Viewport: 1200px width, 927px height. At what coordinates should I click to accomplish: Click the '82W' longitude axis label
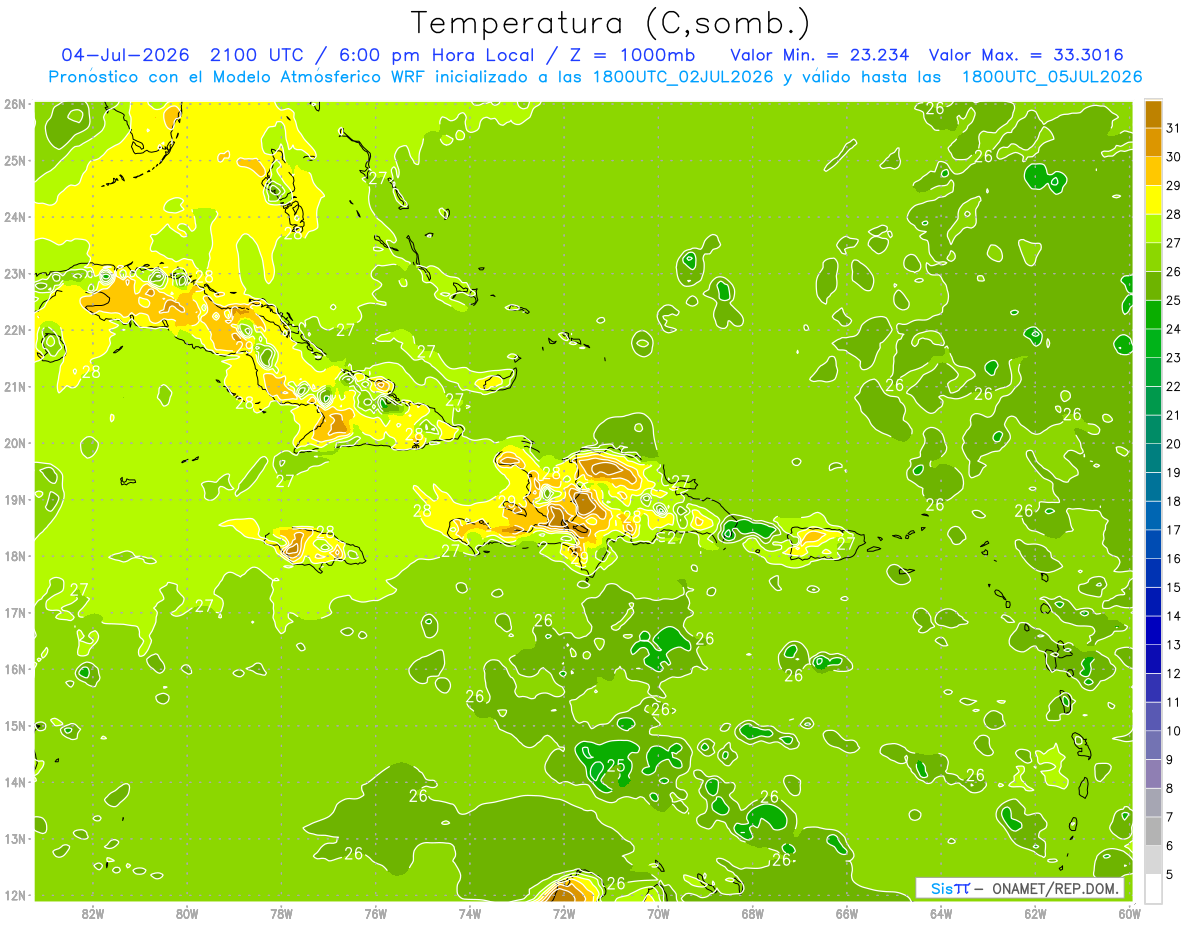tap(93, 912)
